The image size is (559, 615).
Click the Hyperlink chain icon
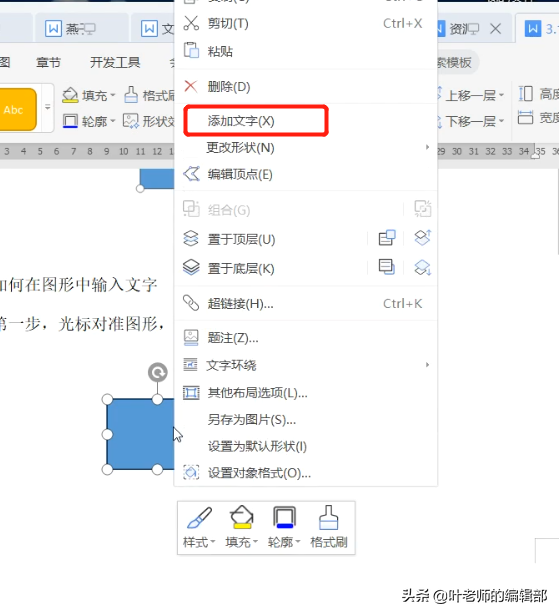[191, 303]
